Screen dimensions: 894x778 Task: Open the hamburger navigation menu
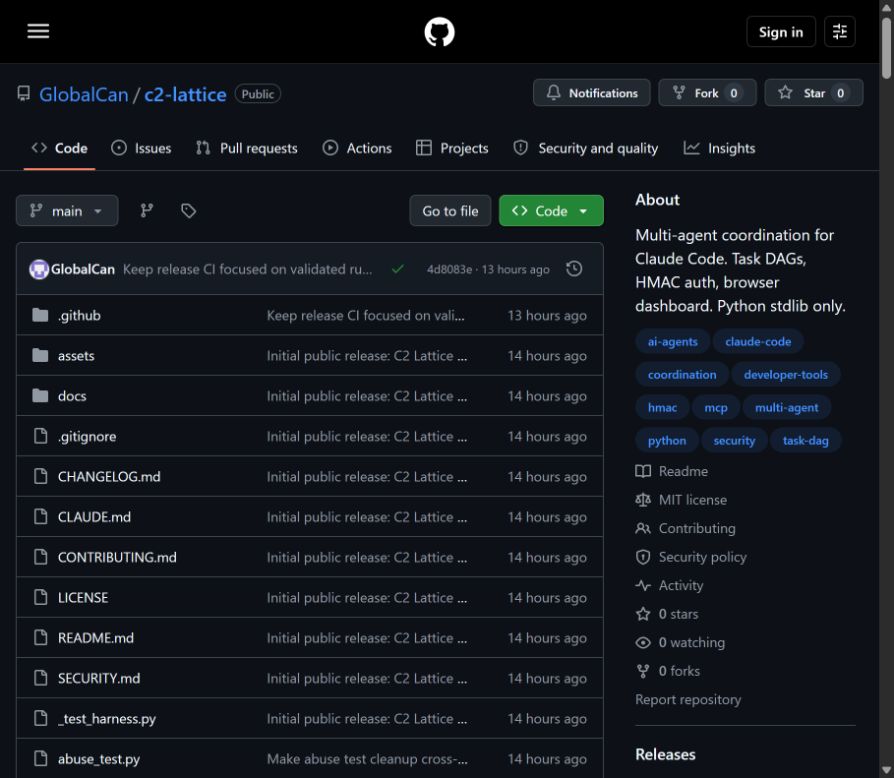pyautogui.click(x=38, y=31)
